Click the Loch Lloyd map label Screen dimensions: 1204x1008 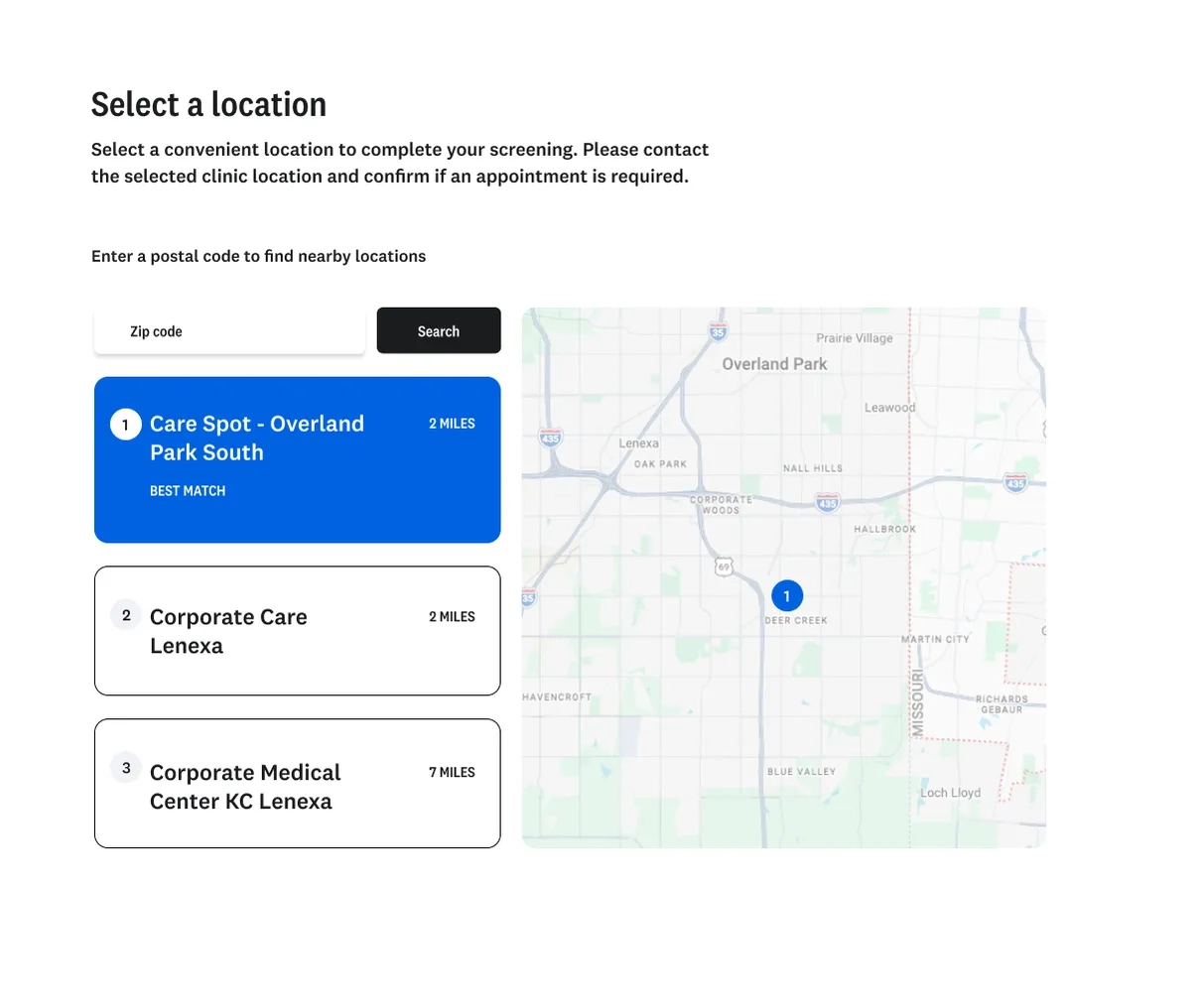950,793
